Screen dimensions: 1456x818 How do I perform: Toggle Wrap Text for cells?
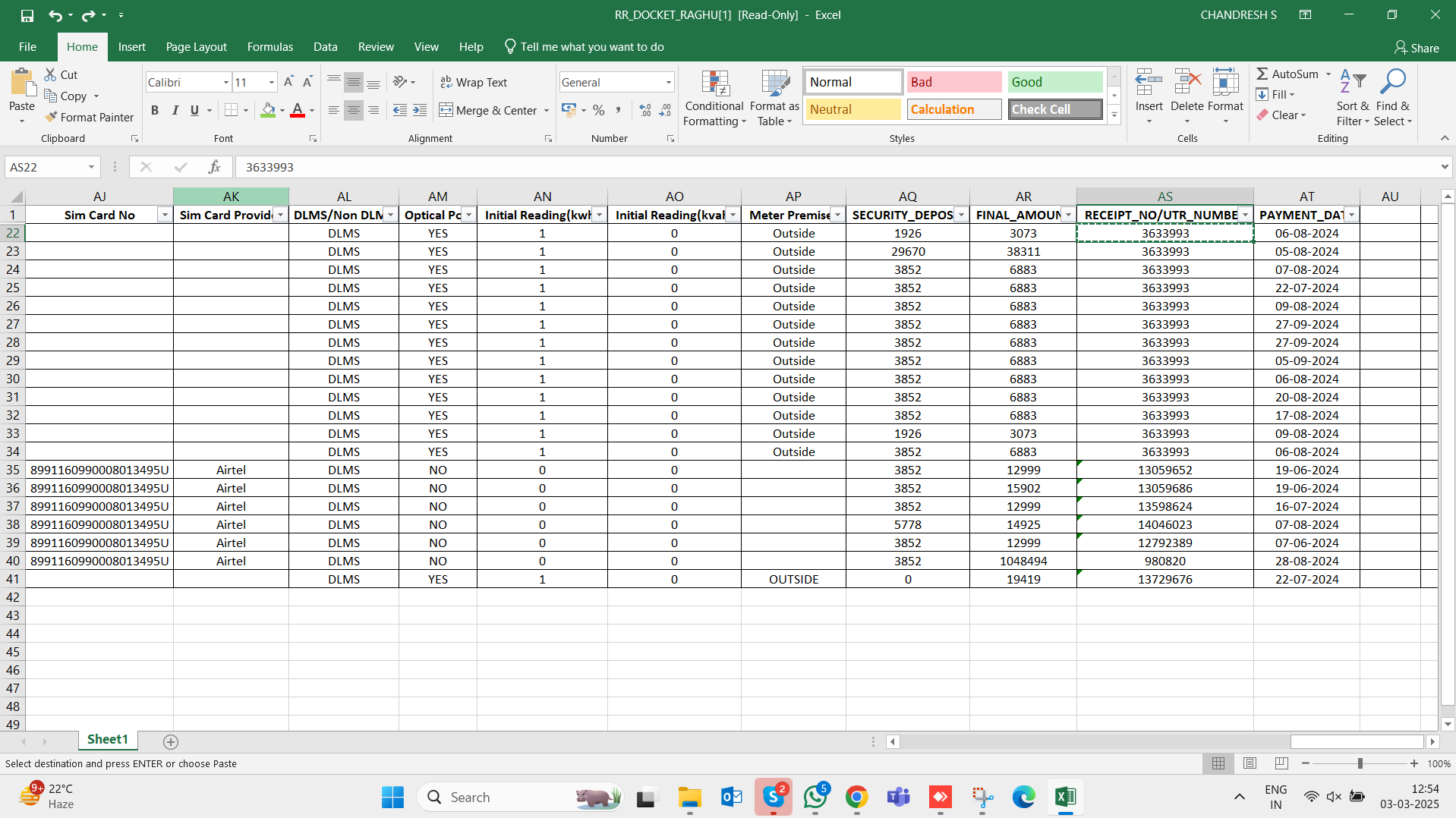474,82
